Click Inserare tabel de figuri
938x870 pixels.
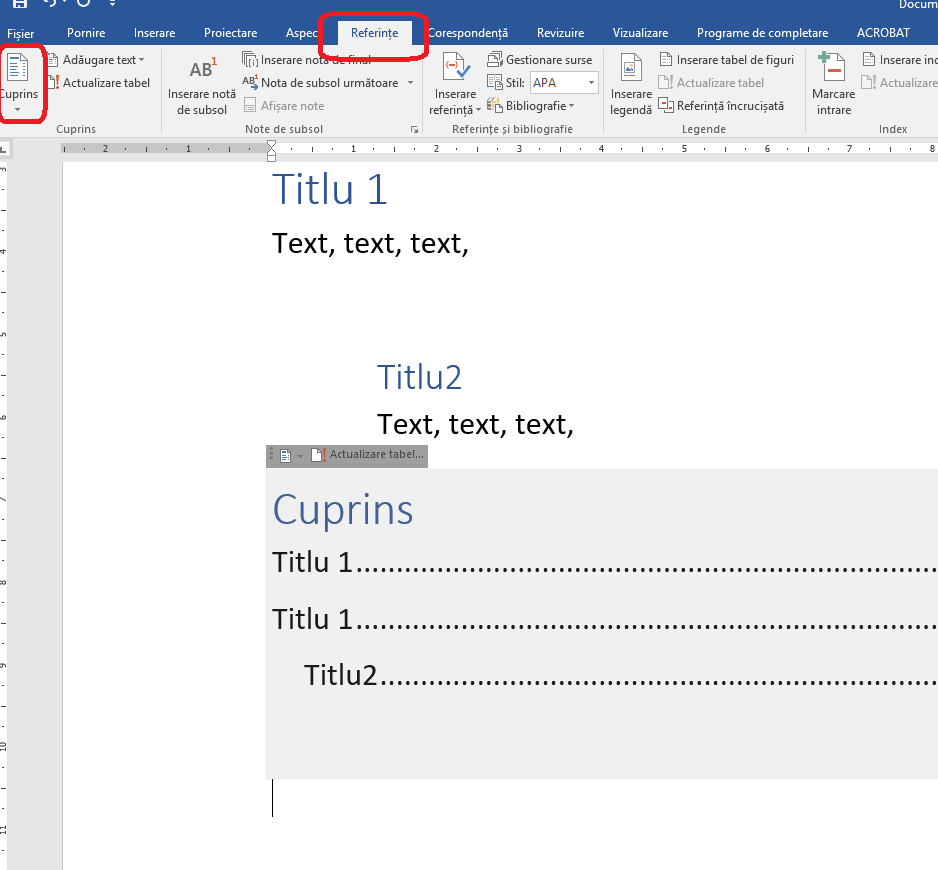[726, 60]
